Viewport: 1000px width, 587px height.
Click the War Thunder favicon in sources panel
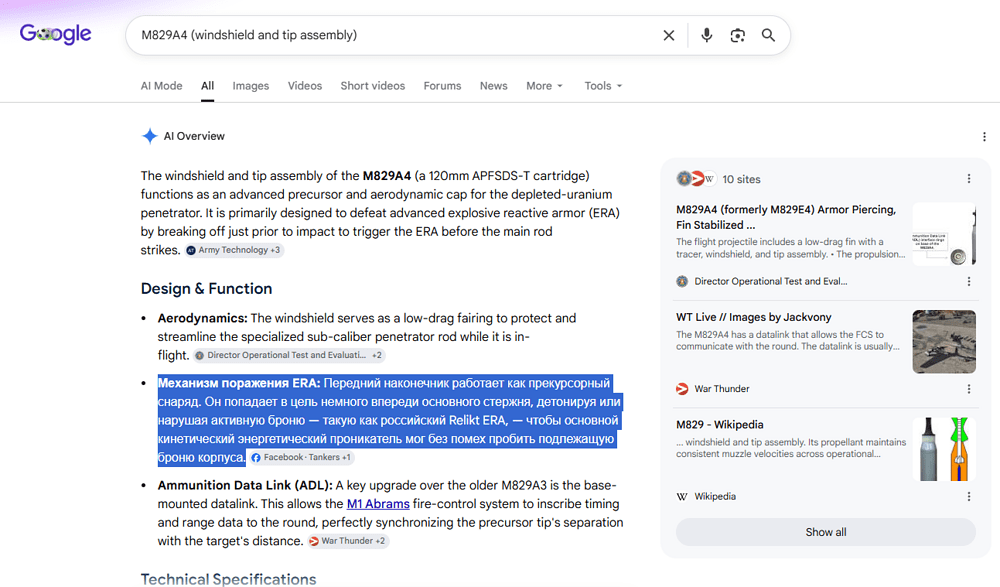(x=682, y=389)
